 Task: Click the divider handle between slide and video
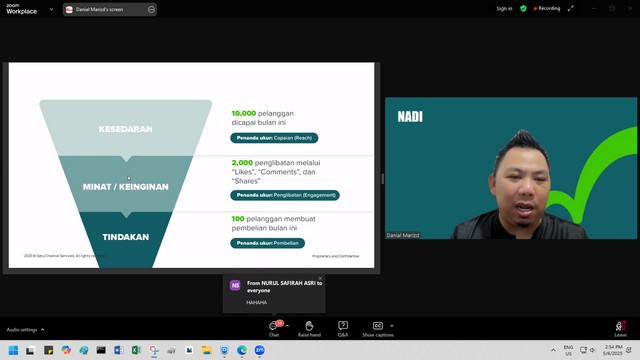coord(382,179)
